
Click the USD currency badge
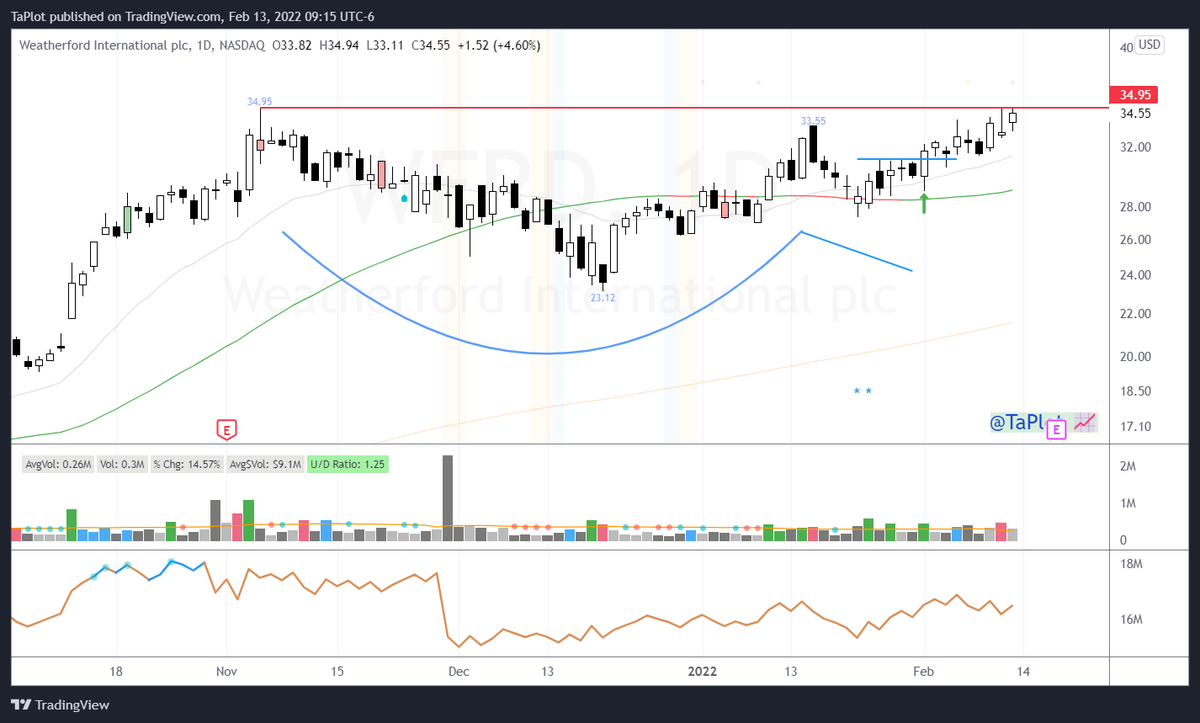coord(1150,45)
